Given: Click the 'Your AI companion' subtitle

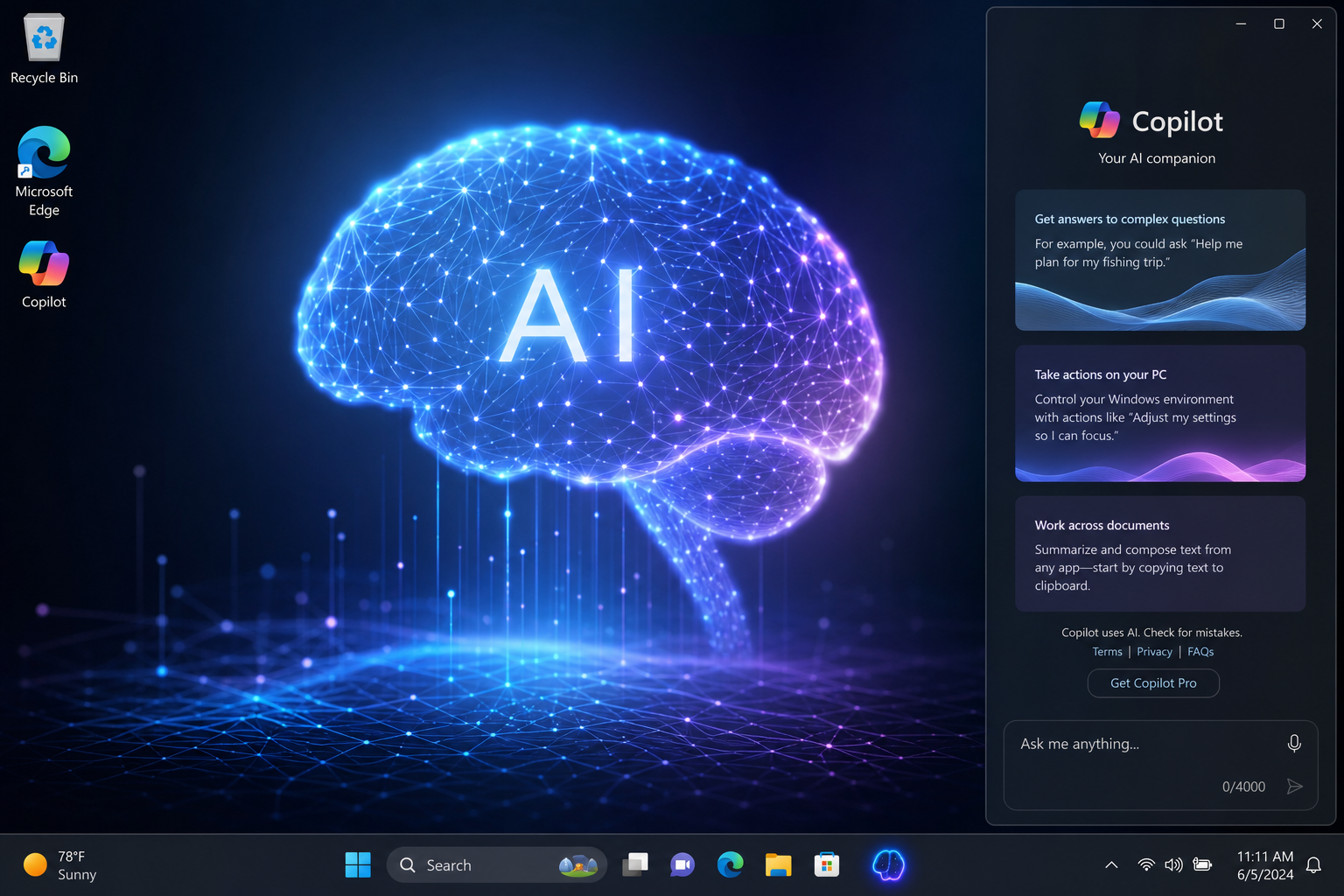Looking at the screenshot, I should 1157,158.
